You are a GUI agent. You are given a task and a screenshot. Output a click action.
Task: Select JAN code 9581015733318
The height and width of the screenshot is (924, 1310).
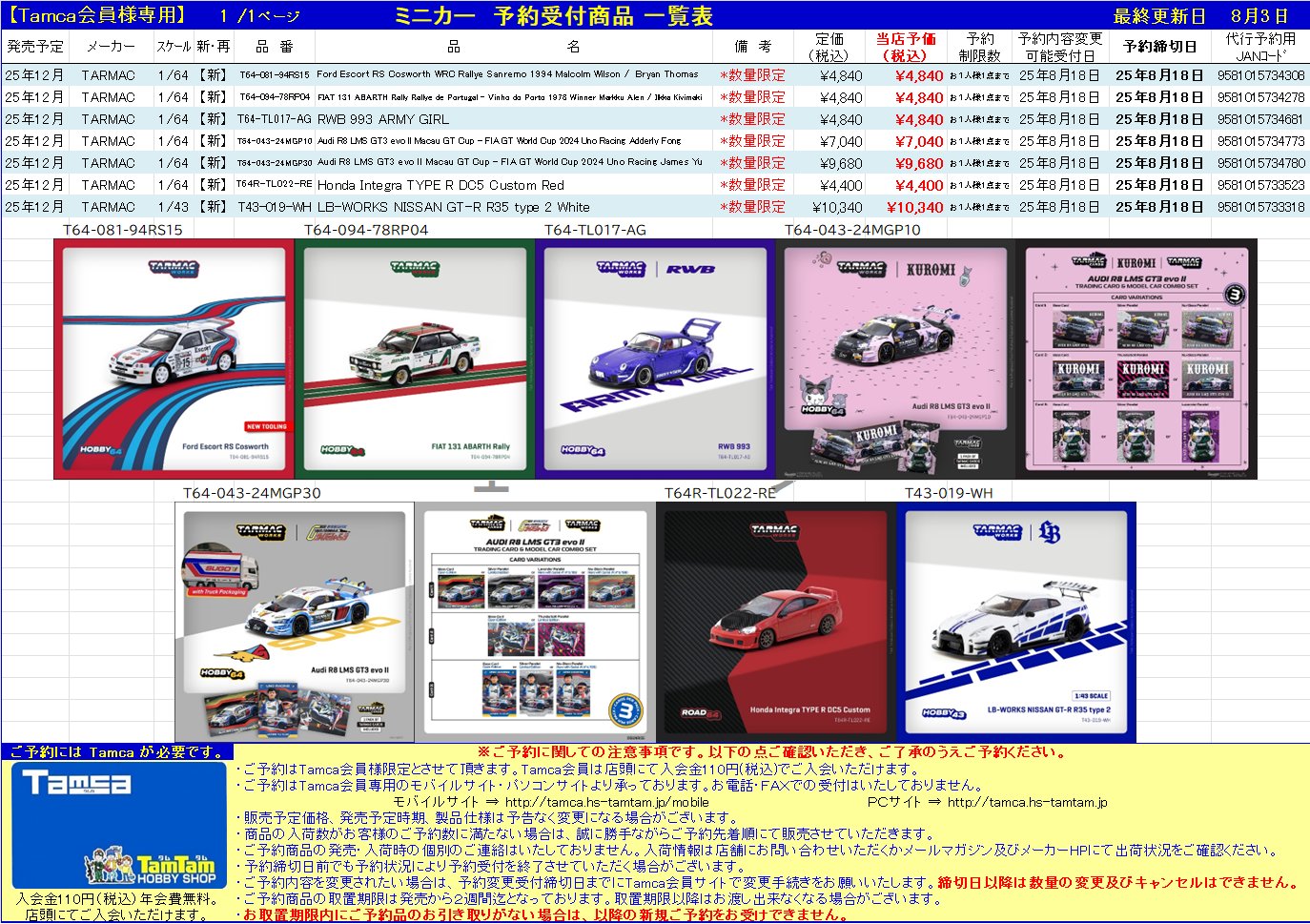(x=1260, y=207)
